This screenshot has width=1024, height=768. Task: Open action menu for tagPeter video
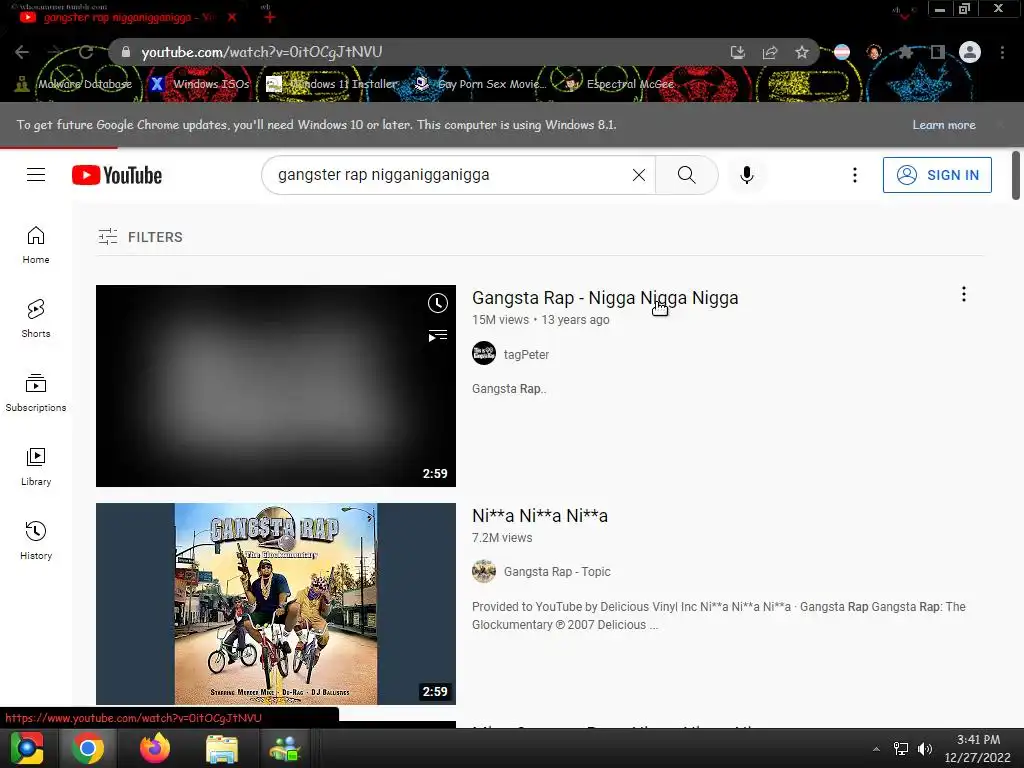[x=963, y=294]
